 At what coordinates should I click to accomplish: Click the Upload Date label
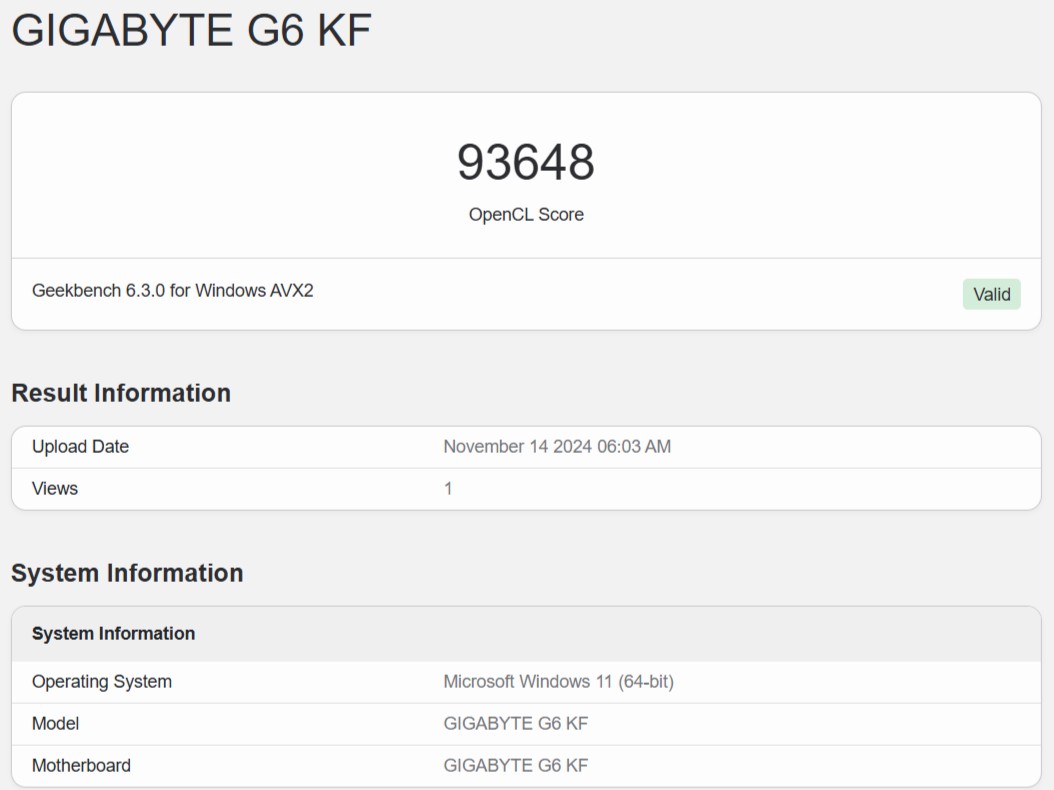pos(80,446)
